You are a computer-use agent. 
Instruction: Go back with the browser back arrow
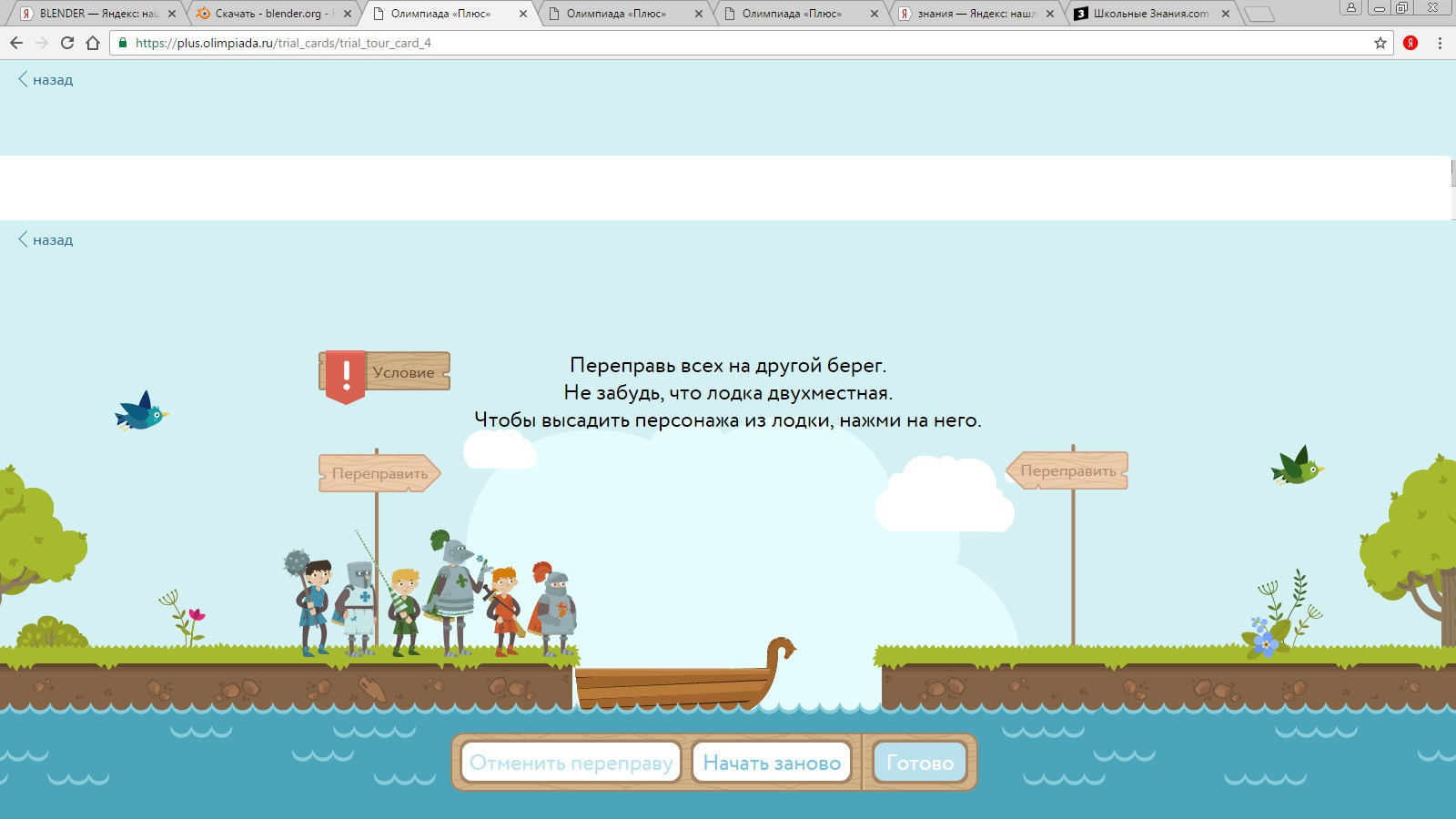point(16,43)
